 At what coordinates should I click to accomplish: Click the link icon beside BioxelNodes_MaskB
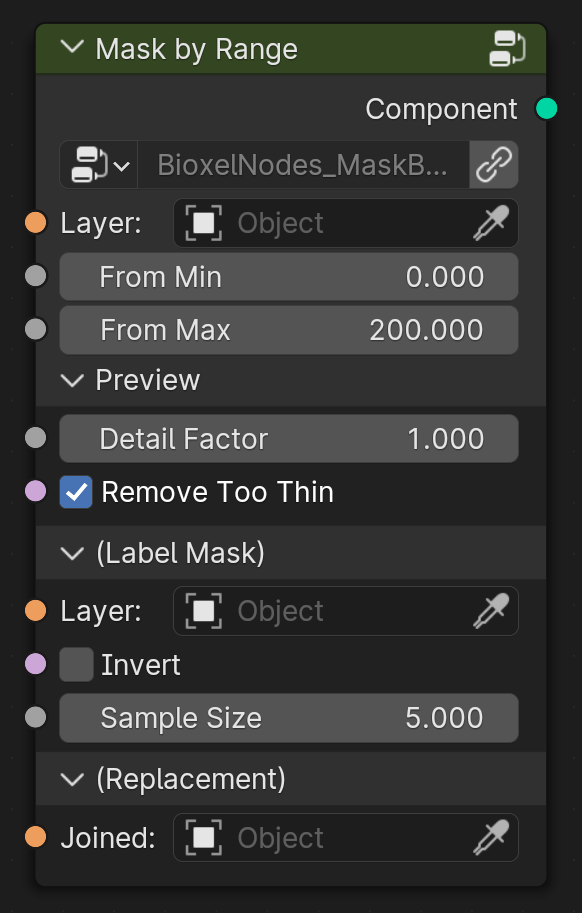(x=494, y=165)
